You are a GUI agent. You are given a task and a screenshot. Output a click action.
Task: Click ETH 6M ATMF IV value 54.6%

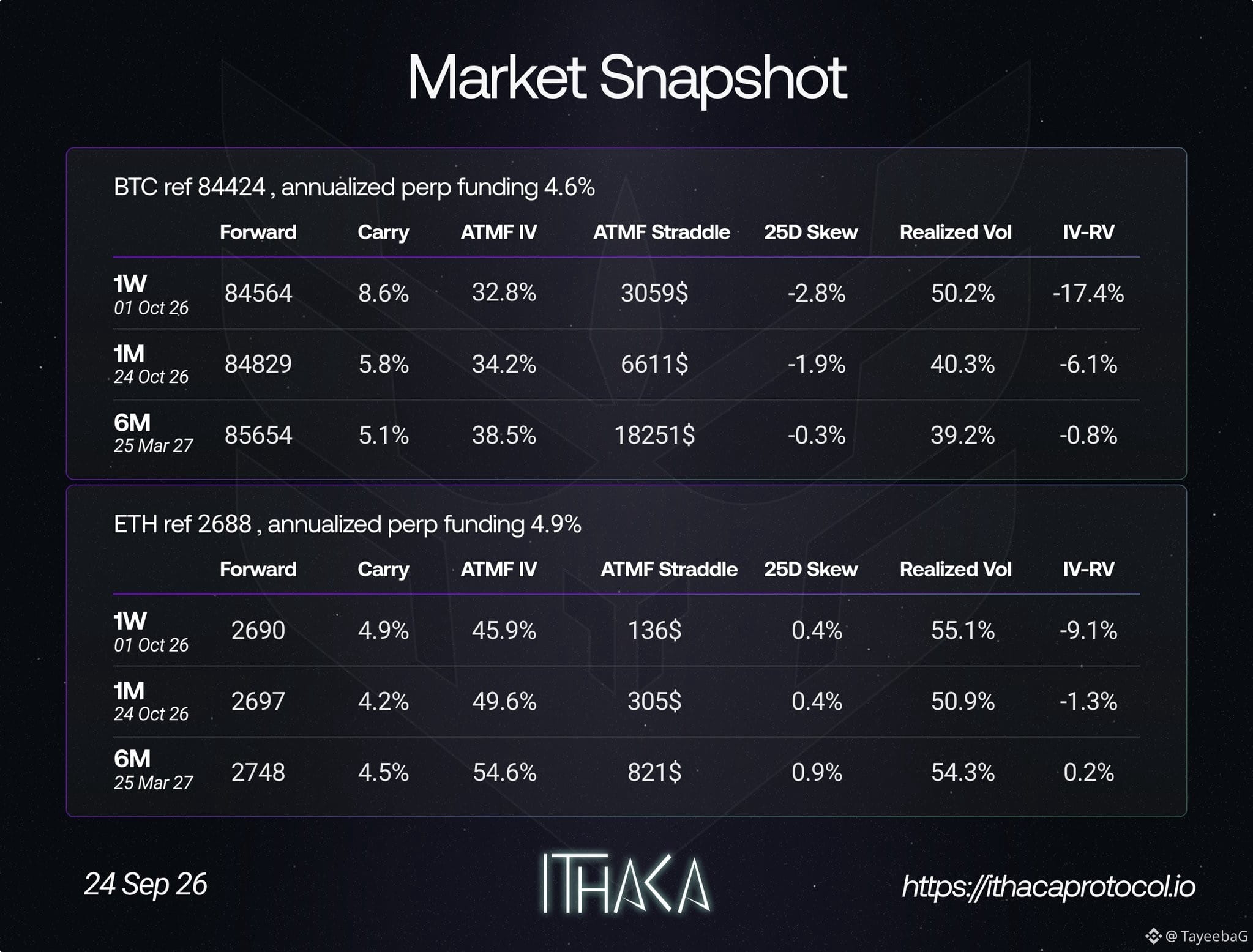pos(504,772)
